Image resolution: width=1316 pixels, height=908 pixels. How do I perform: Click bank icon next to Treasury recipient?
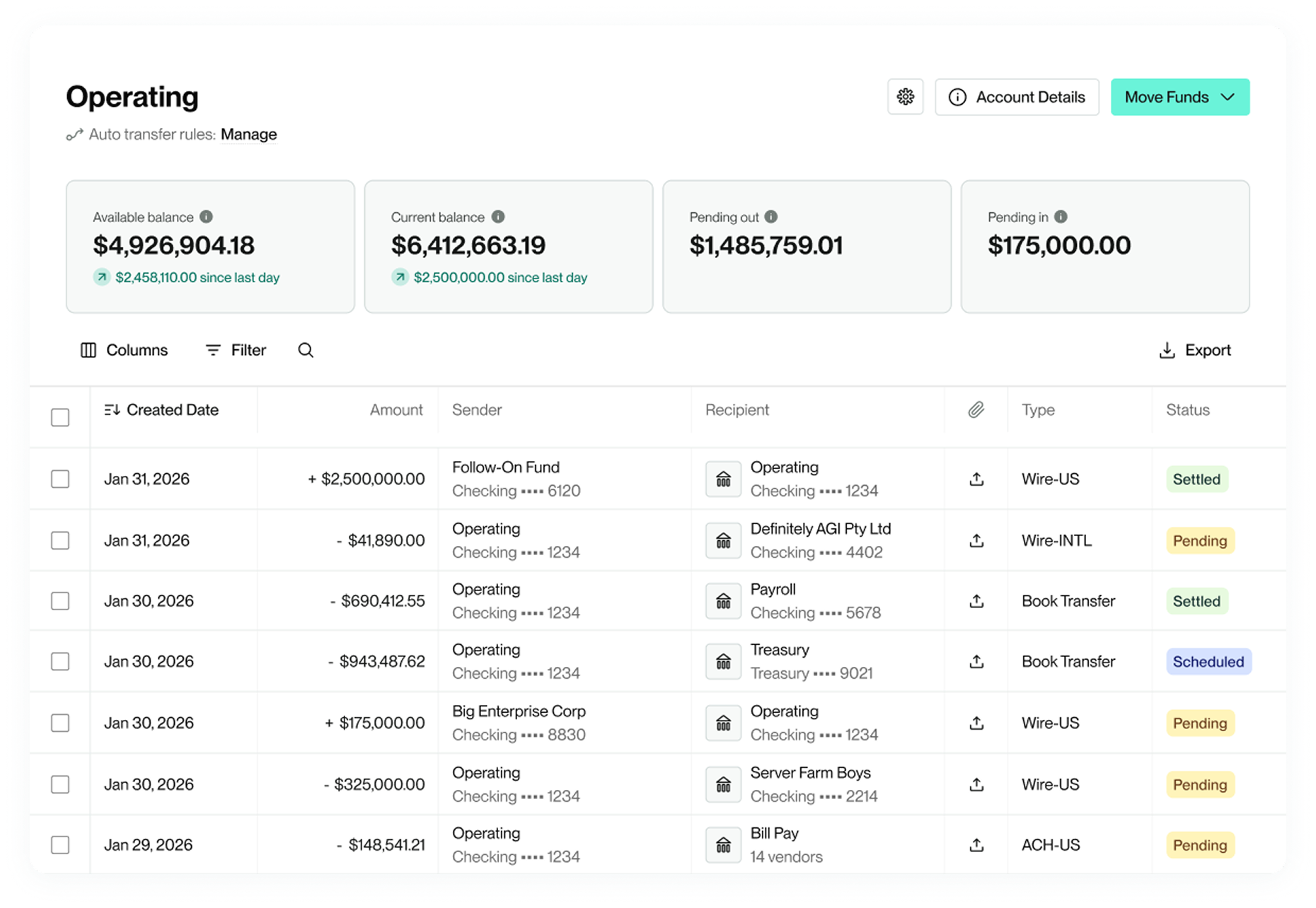coord(723,662)
